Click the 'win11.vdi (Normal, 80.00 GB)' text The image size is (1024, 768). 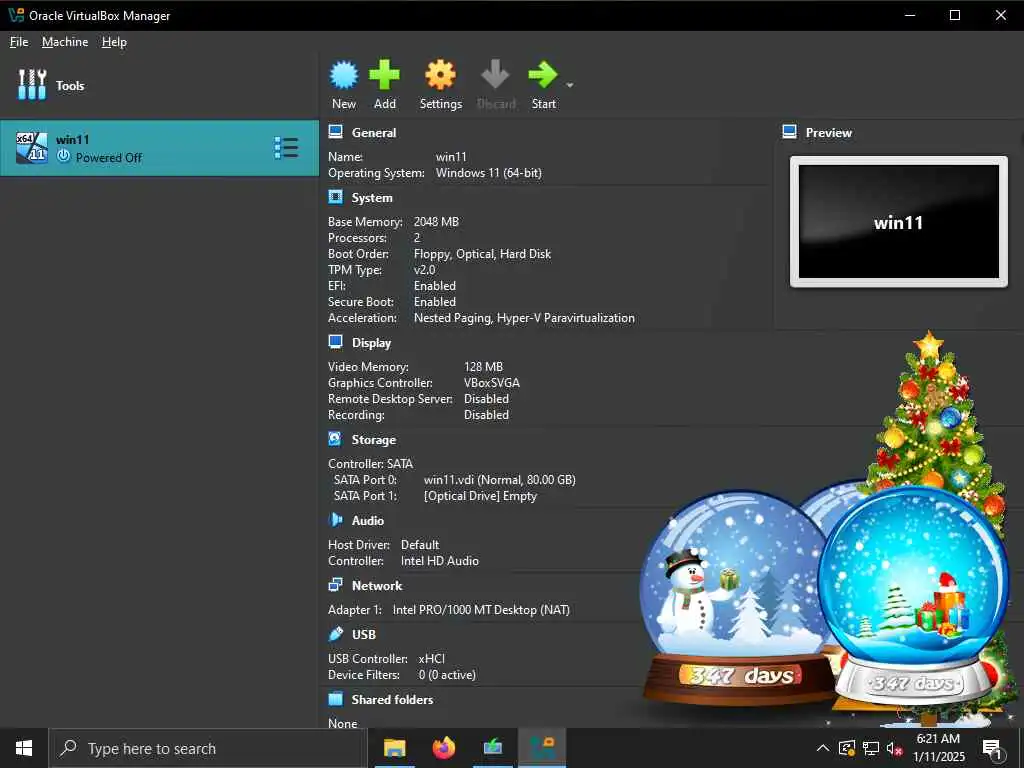point(500,480)
